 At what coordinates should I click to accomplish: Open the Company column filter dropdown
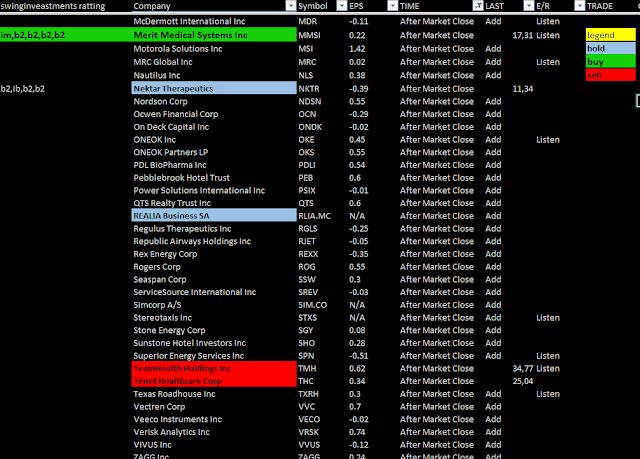pos(291,6)
